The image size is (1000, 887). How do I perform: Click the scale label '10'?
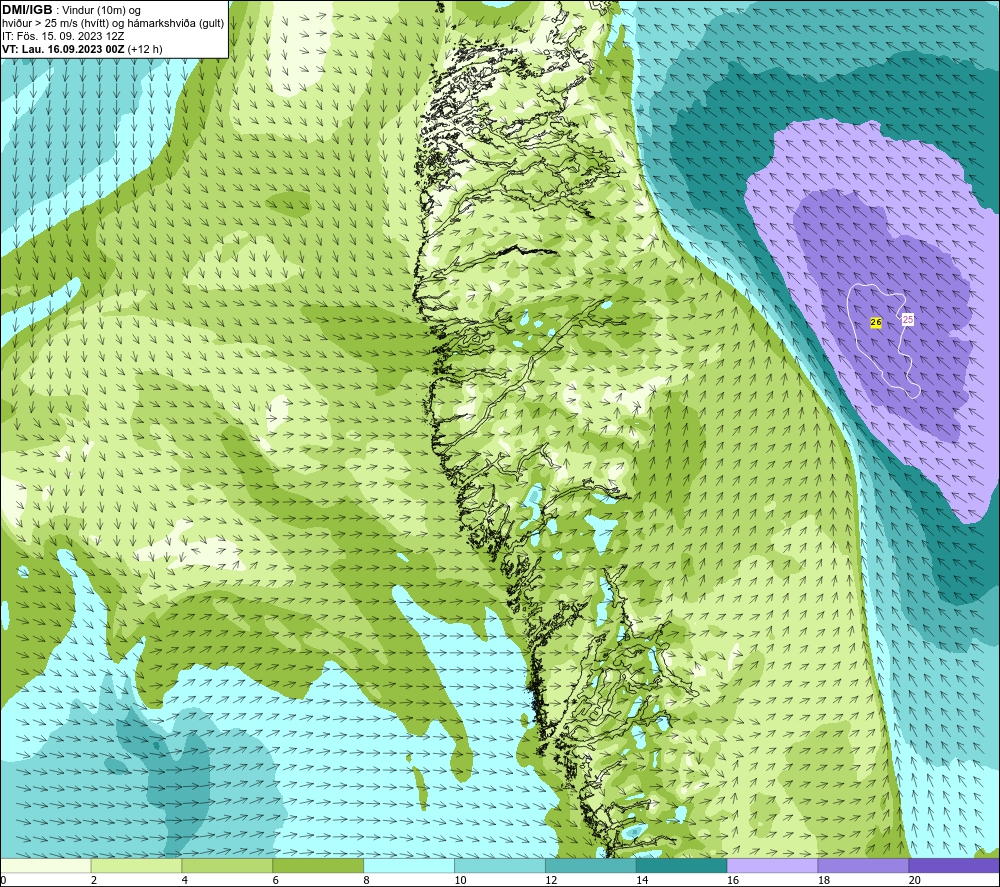[x=460, y=881]
